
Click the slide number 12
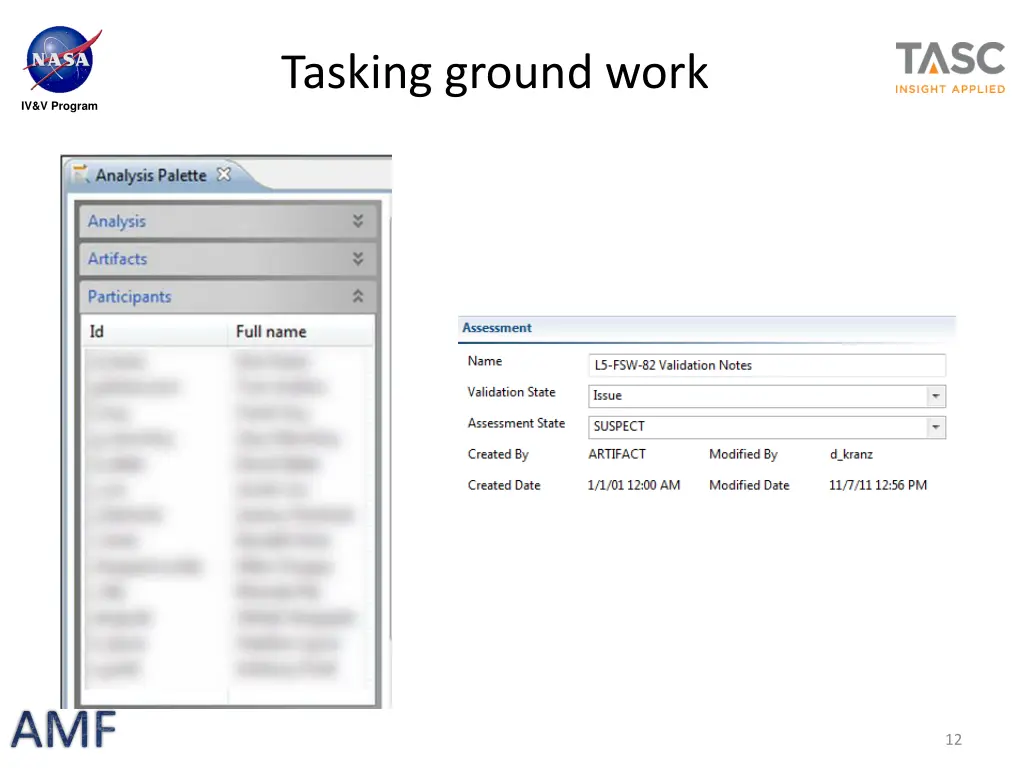coord(953,739)
